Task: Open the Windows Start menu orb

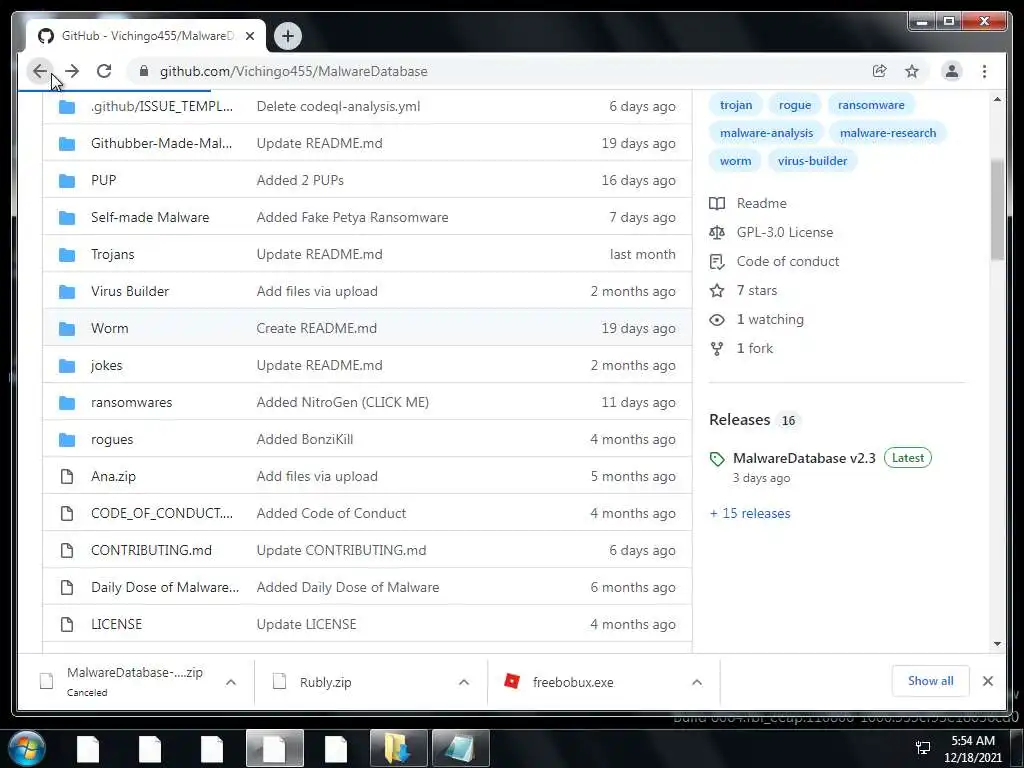Action: tap(27, 749)
